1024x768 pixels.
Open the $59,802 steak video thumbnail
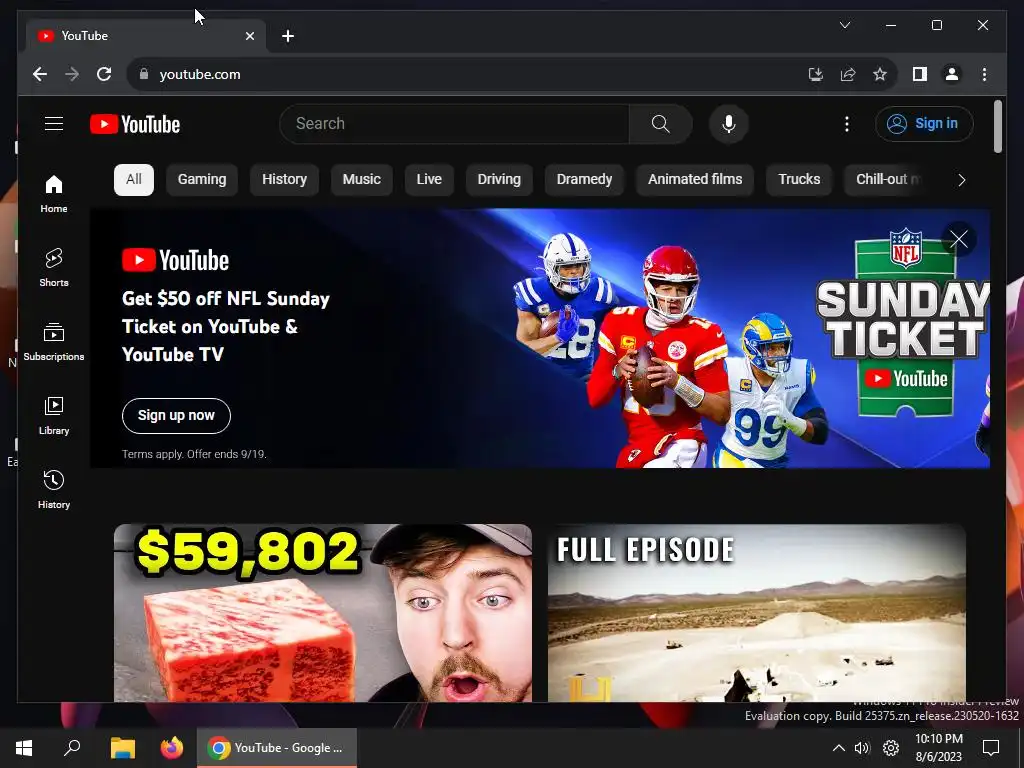[x=323, y=613]
